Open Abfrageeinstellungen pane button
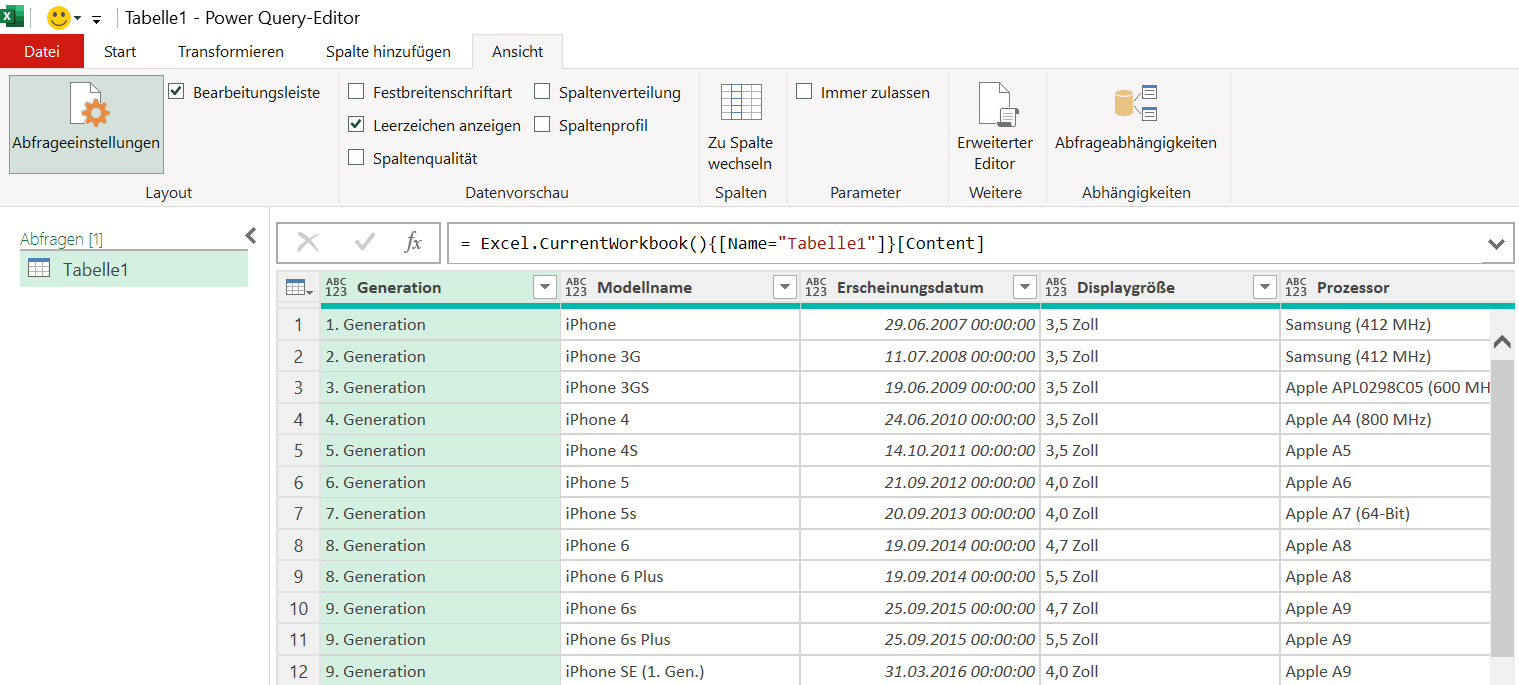 click(86, 124)
